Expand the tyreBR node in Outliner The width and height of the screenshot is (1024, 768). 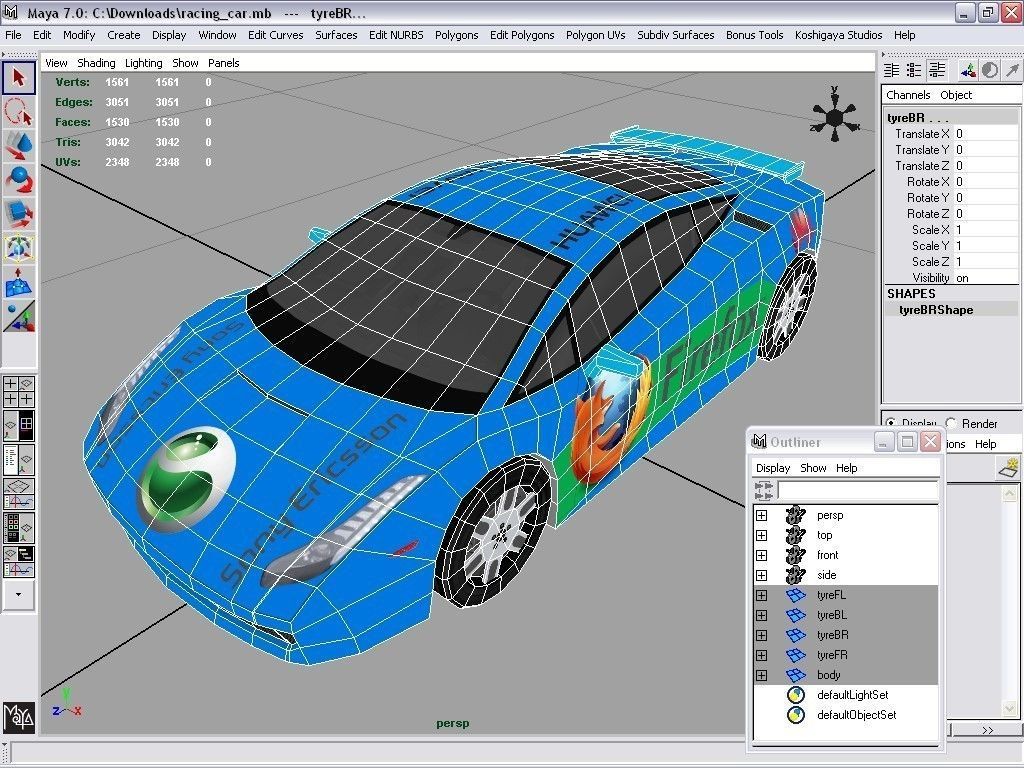pyautogui.click(x=761, y=635)
